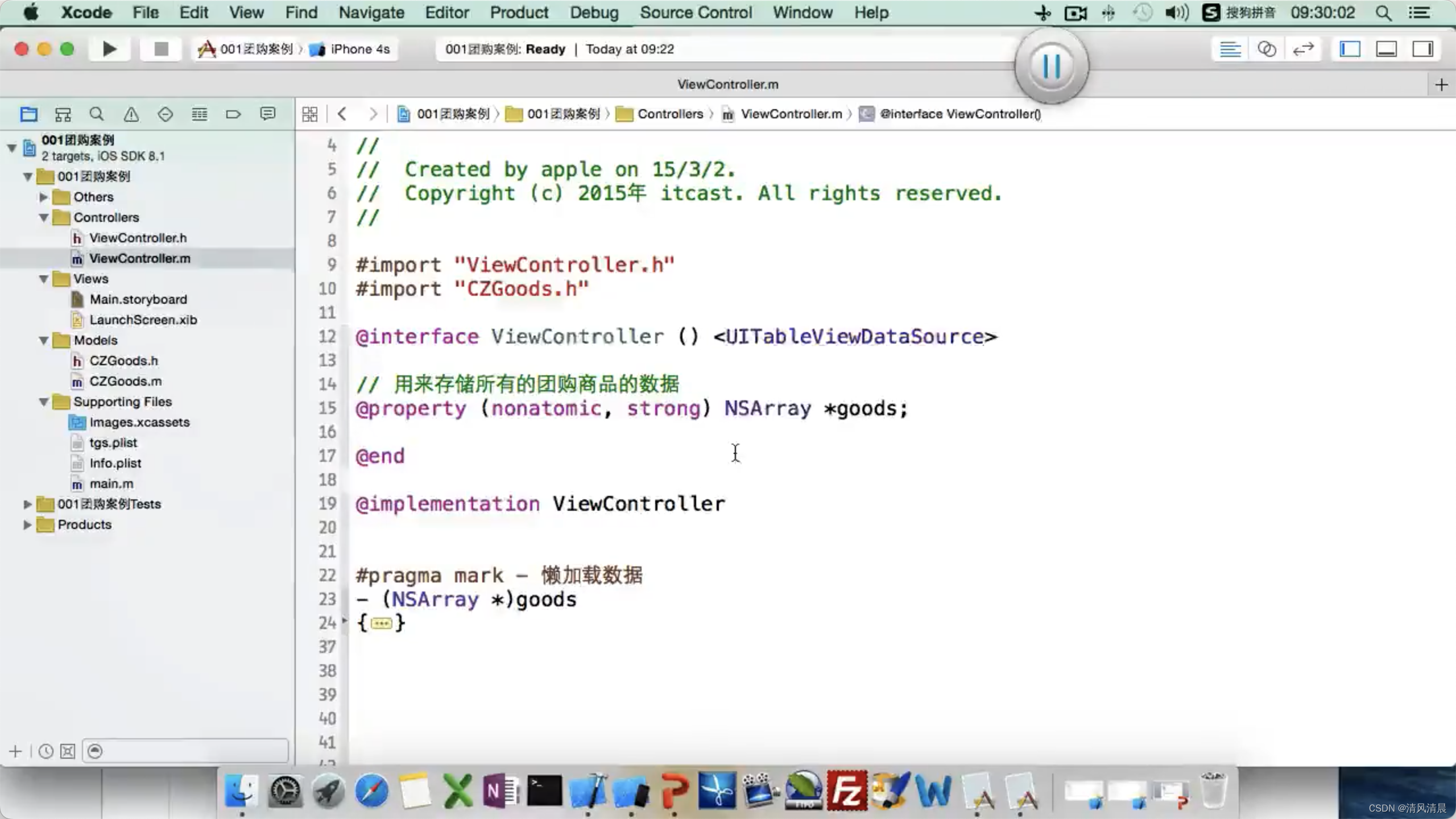Screen dimensions: 1456x819
Task: Toggle the Navigator panel visibility
Action: [1350, 49]
